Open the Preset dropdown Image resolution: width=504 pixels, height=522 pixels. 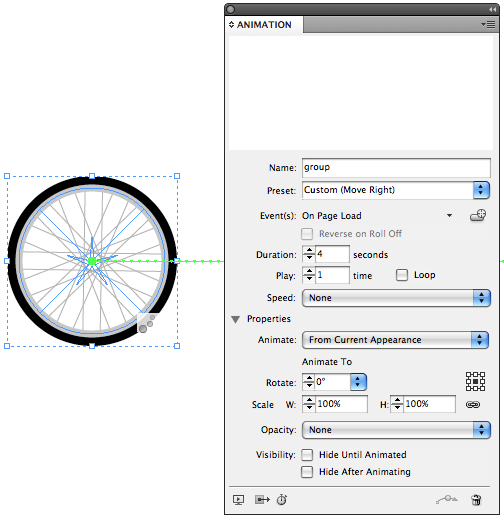point(396,190)
